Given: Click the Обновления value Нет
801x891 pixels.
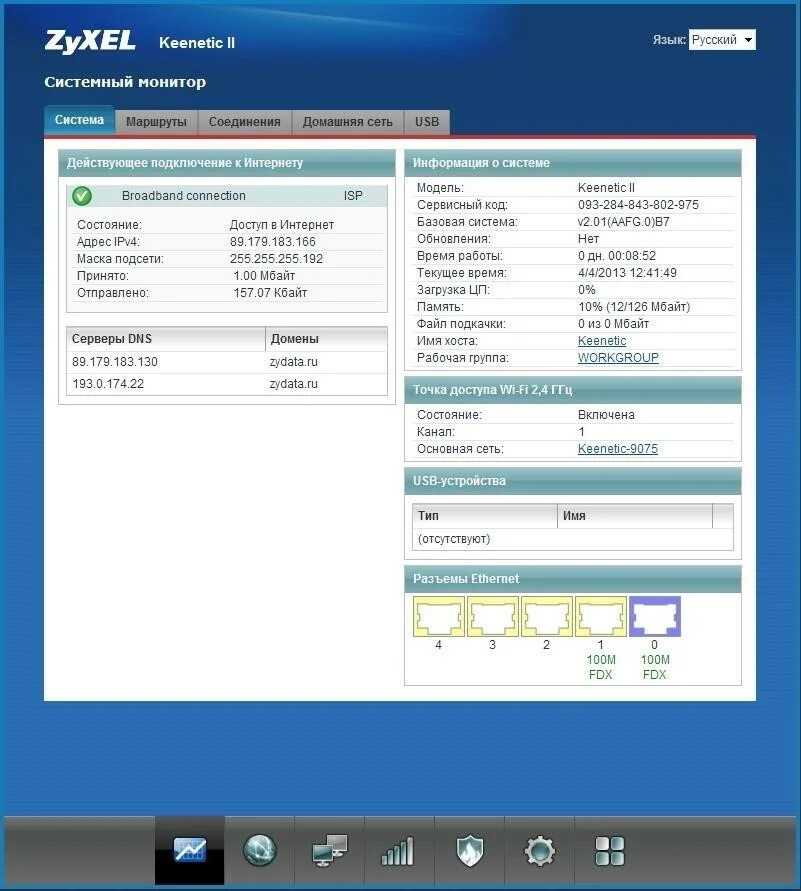Looking at the screenshot, I should tap(589, 239).
